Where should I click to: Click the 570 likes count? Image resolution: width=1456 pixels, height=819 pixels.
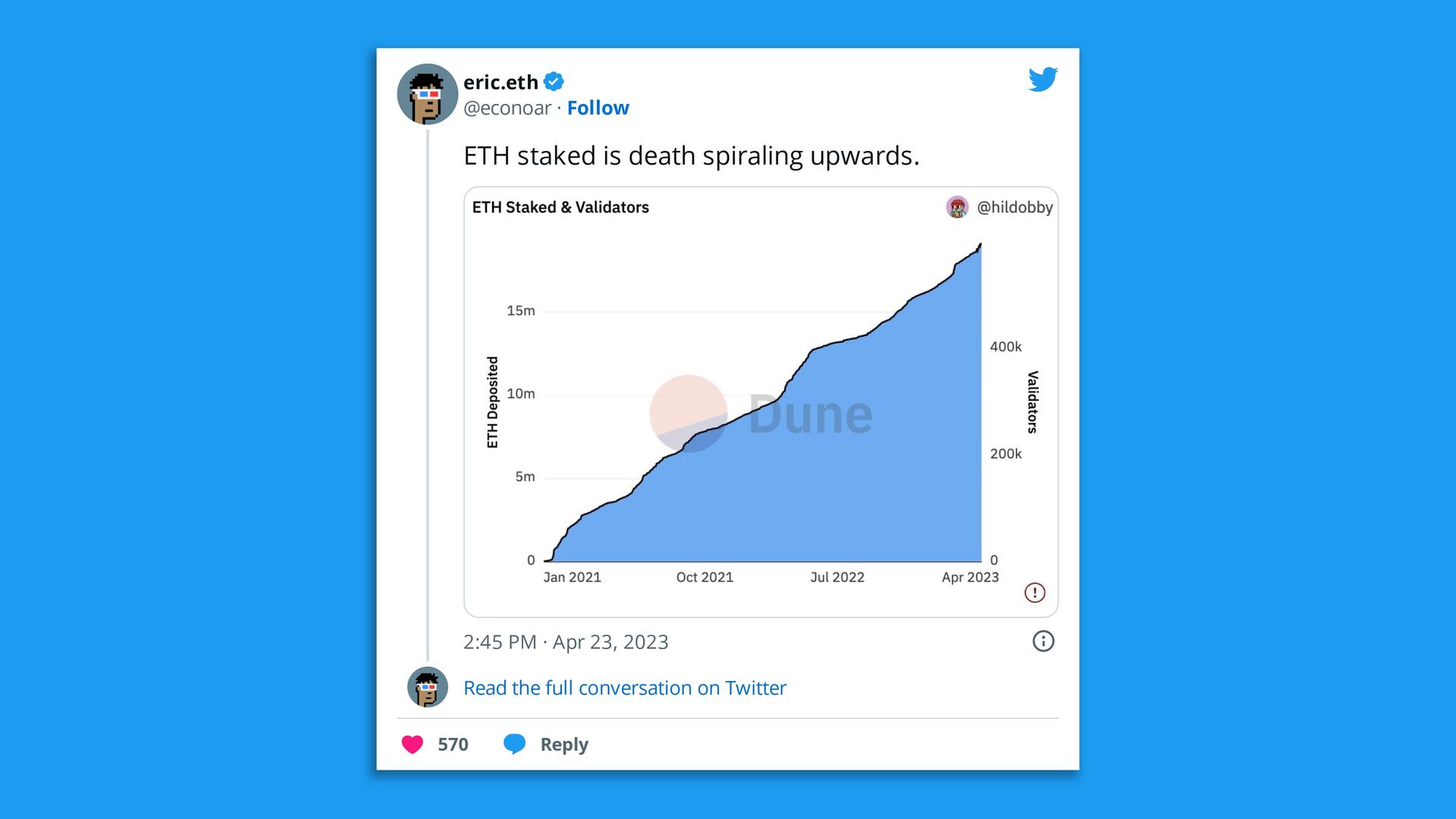click(x=453, y=744)
